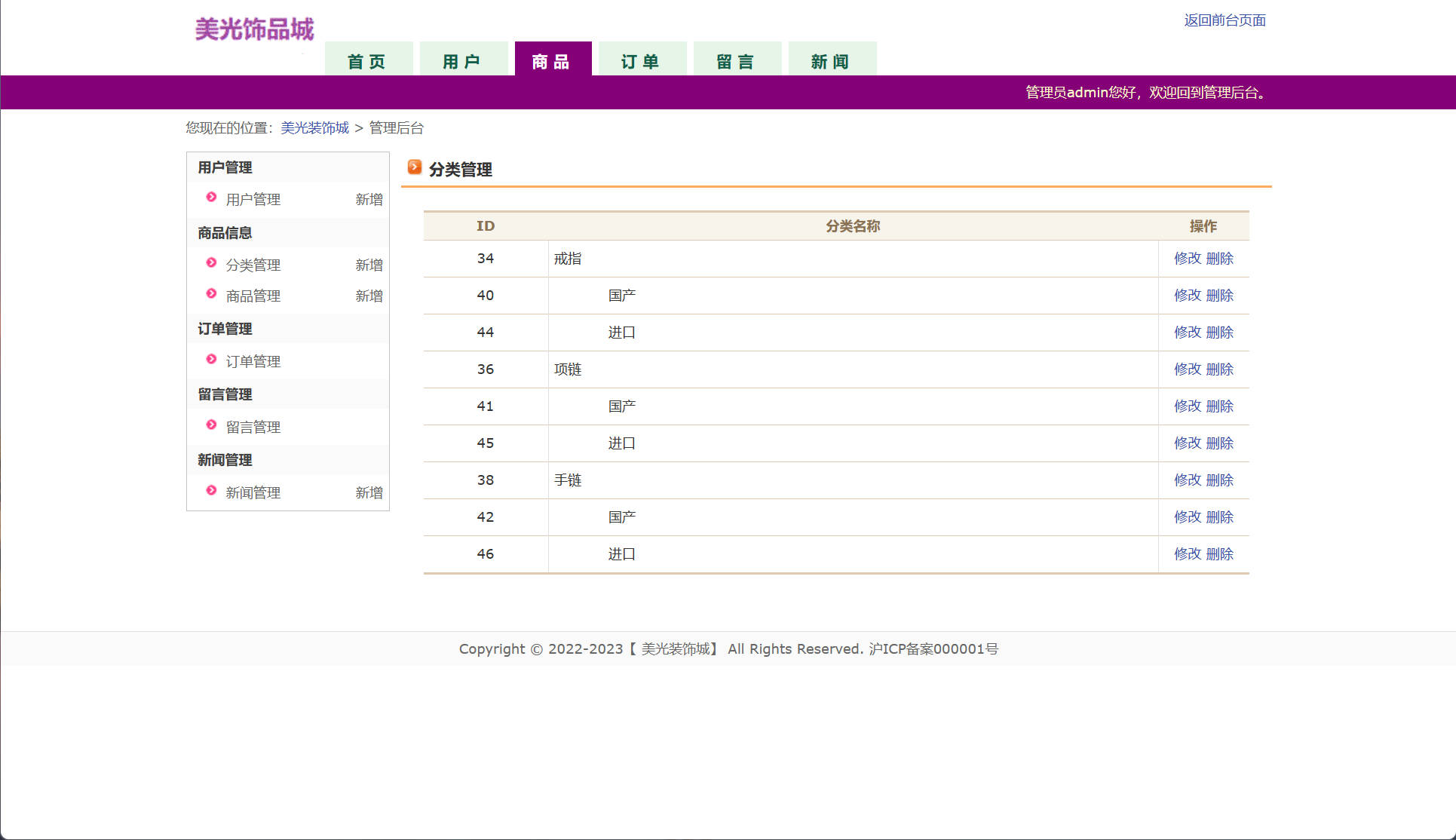Click 返回前台页面 link

click(1225, 20)
